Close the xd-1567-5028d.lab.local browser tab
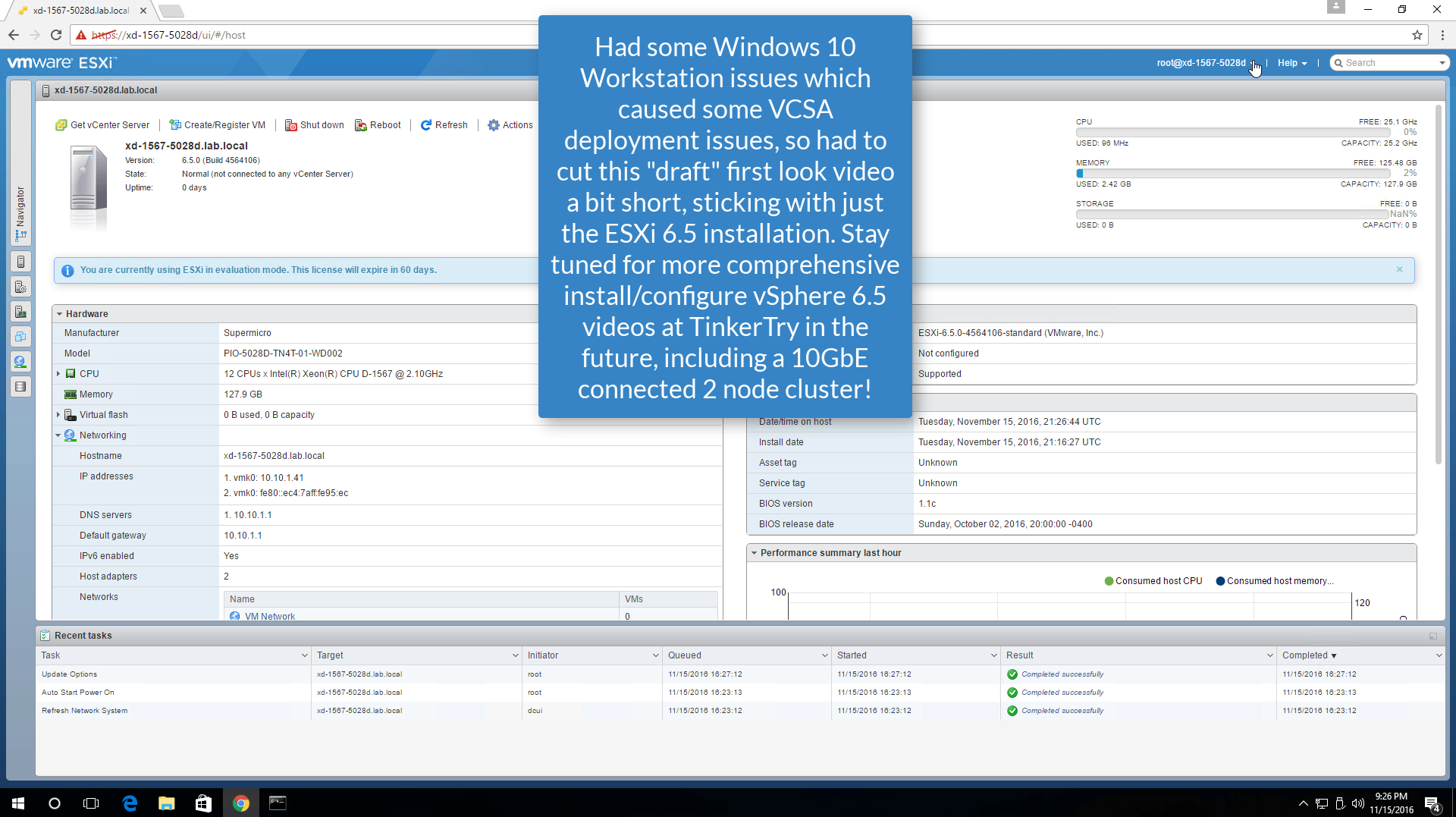Image resolution: width=1456 pixels, height=817 pixels. tap(143, 11)
